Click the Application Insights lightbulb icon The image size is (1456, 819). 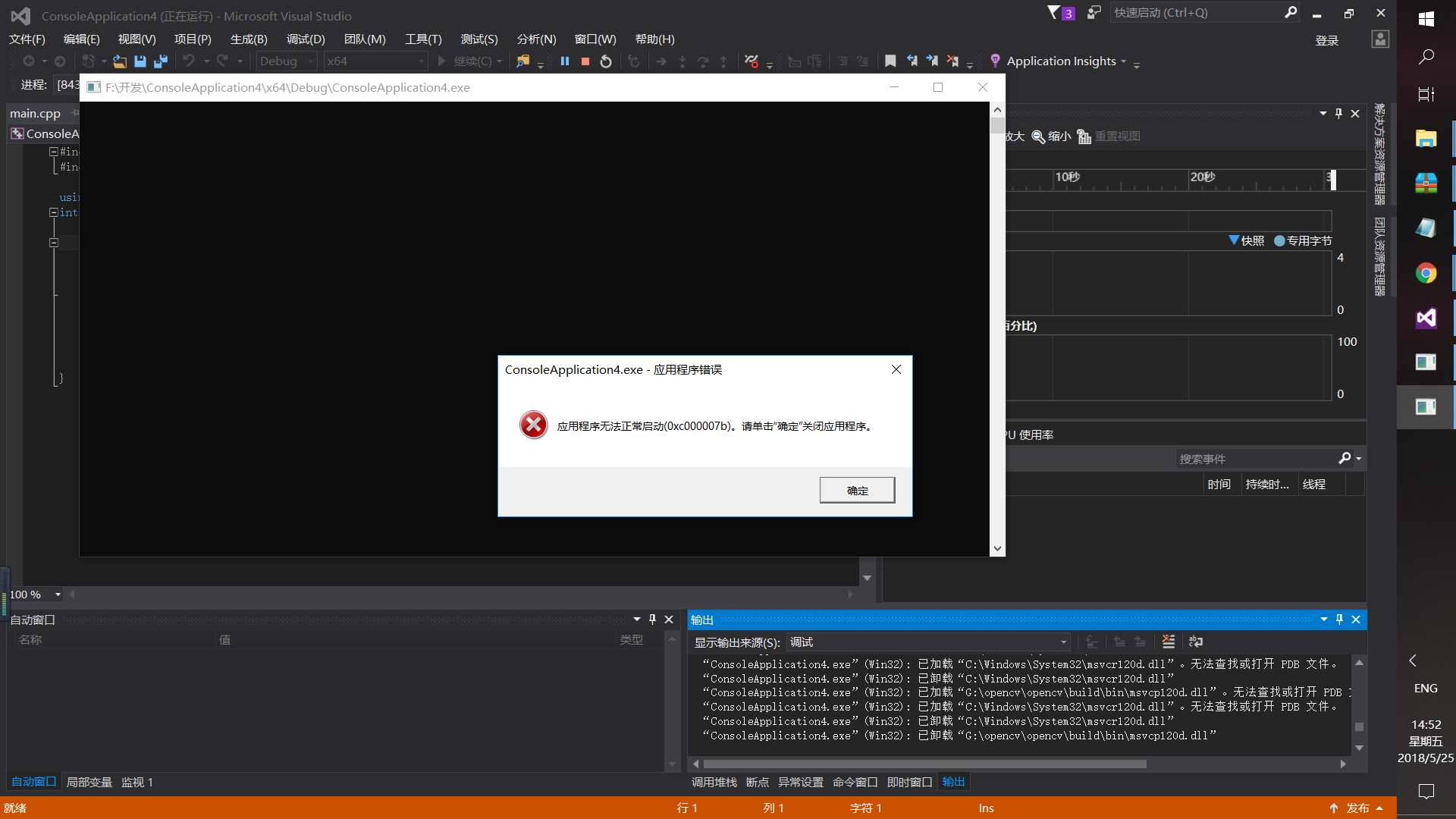(996, 61)
